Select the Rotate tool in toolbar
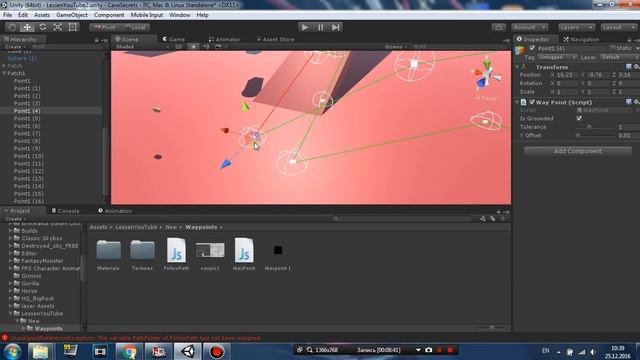This screenshot has height=360, width=640. (x=42, y=27)
